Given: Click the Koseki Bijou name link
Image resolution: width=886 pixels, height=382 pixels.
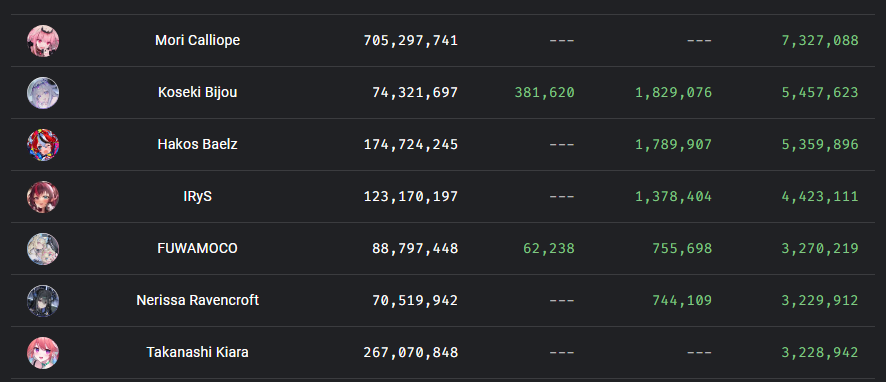Looking at the screenshot, I should point(197,93).
